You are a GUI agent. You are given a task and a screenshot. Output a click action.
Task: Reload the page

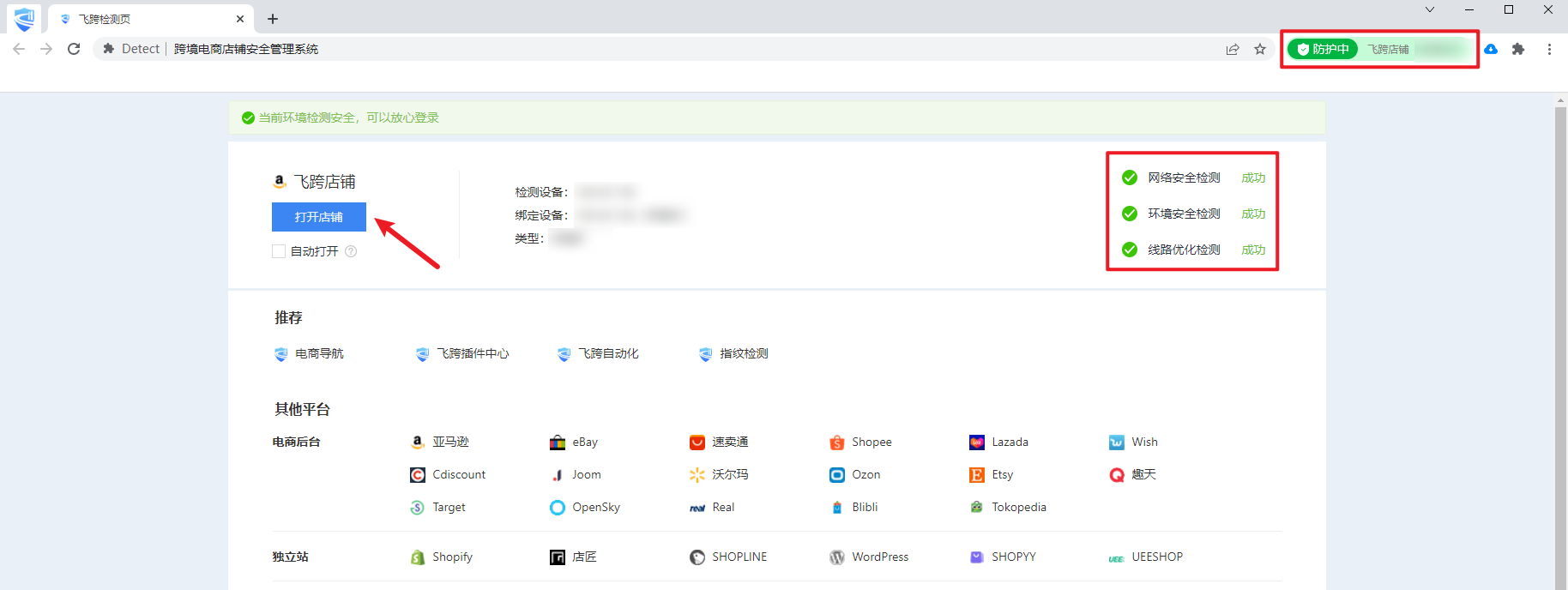74,49
